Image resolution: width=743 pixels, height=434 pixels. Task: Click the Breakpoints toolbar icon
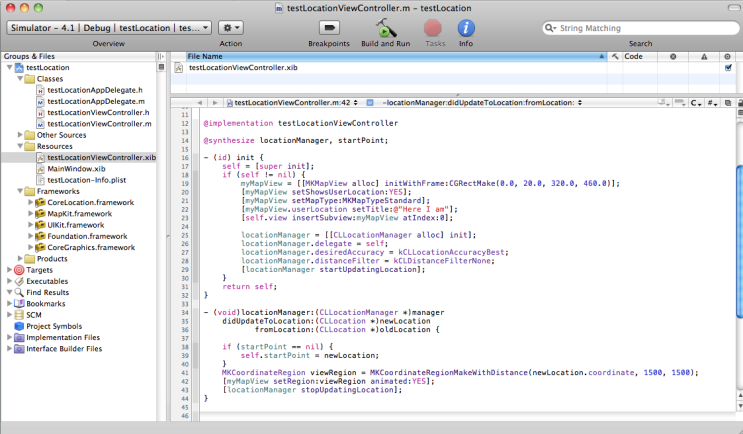(329, 28)
